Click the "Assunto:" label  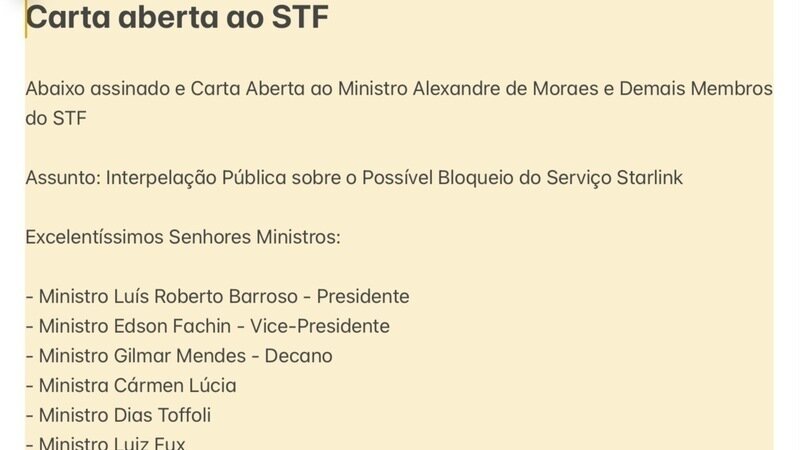(63, 178)
